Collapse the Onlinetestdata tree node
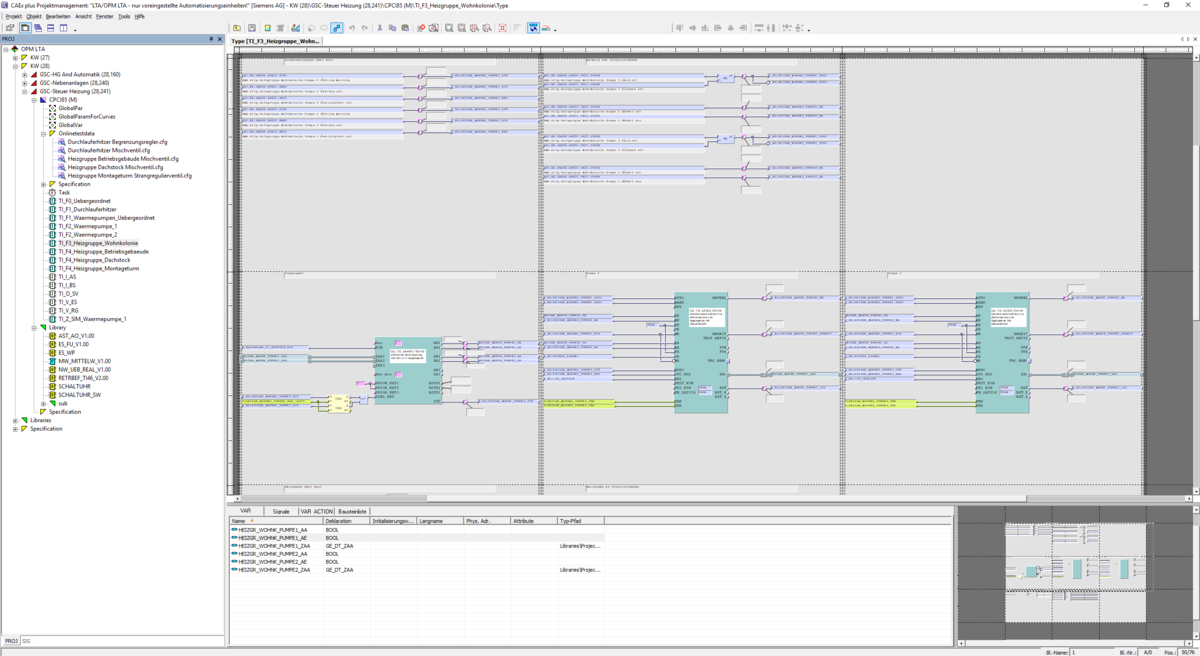The height and width of the screenshot is (656, 1200). point(43,133)
